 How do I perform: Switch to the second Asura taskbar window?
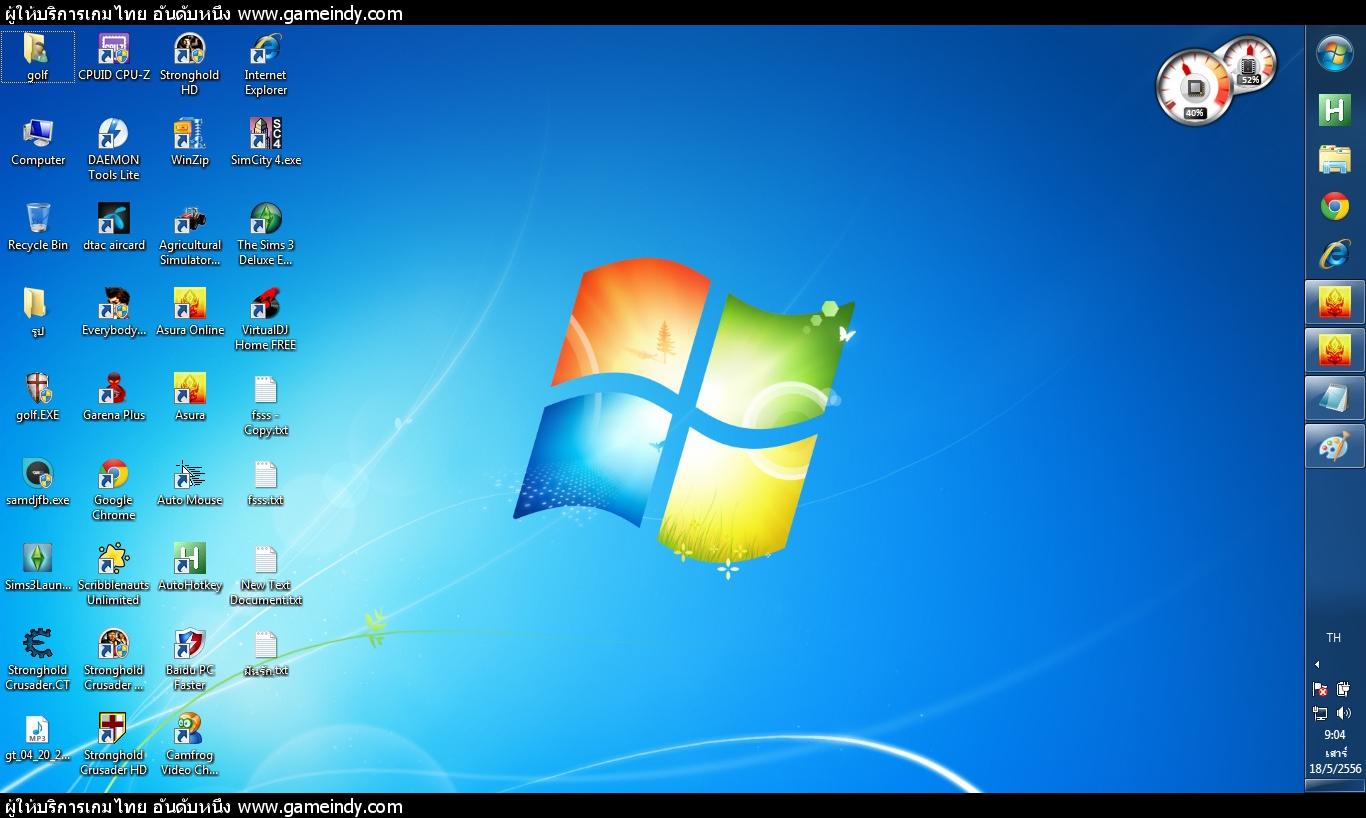pyautogui.click(x=1335, y=349)
